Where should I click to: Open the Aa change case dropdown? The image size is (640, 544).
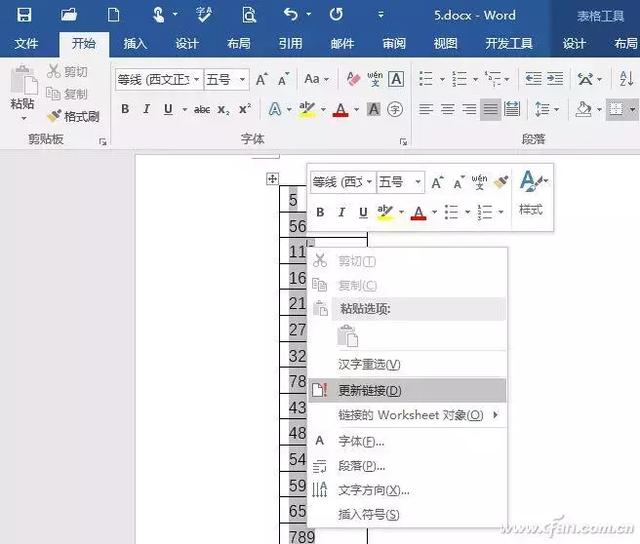(316, 79)
